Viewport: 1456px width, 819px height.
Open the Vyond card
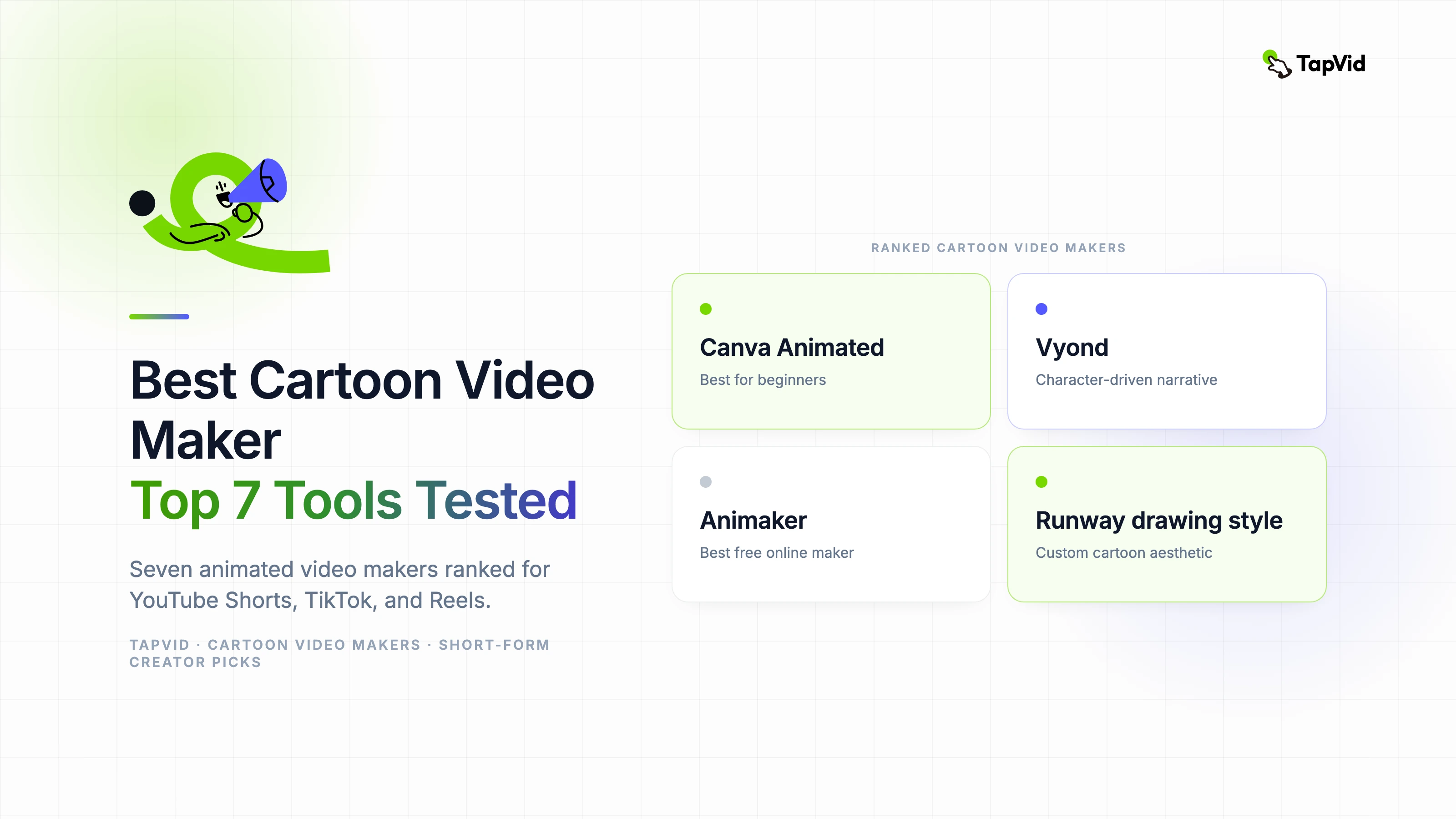[x=1167, y=351]
